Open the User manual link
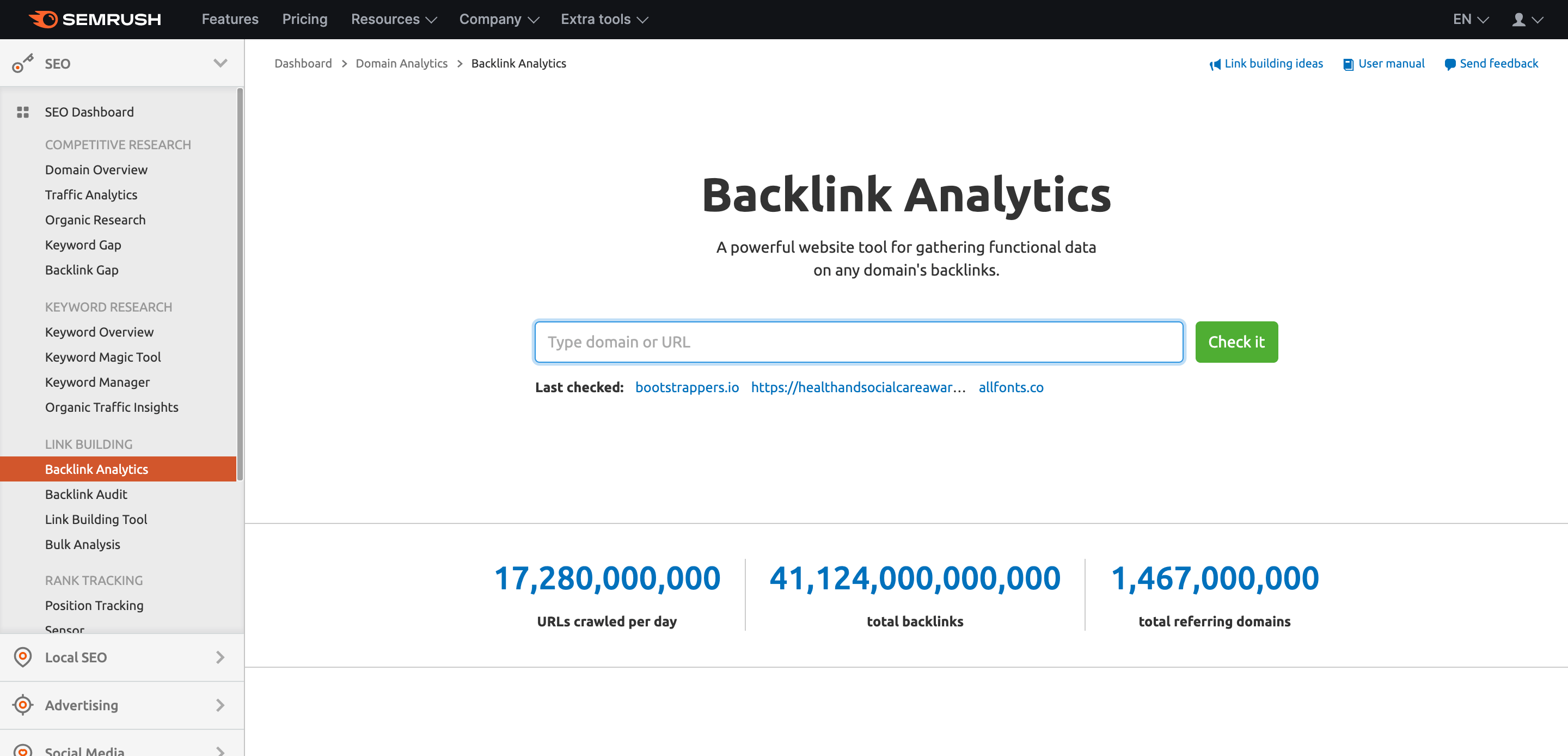This screenshot has height=756, width=1568. pos(1392,63)
